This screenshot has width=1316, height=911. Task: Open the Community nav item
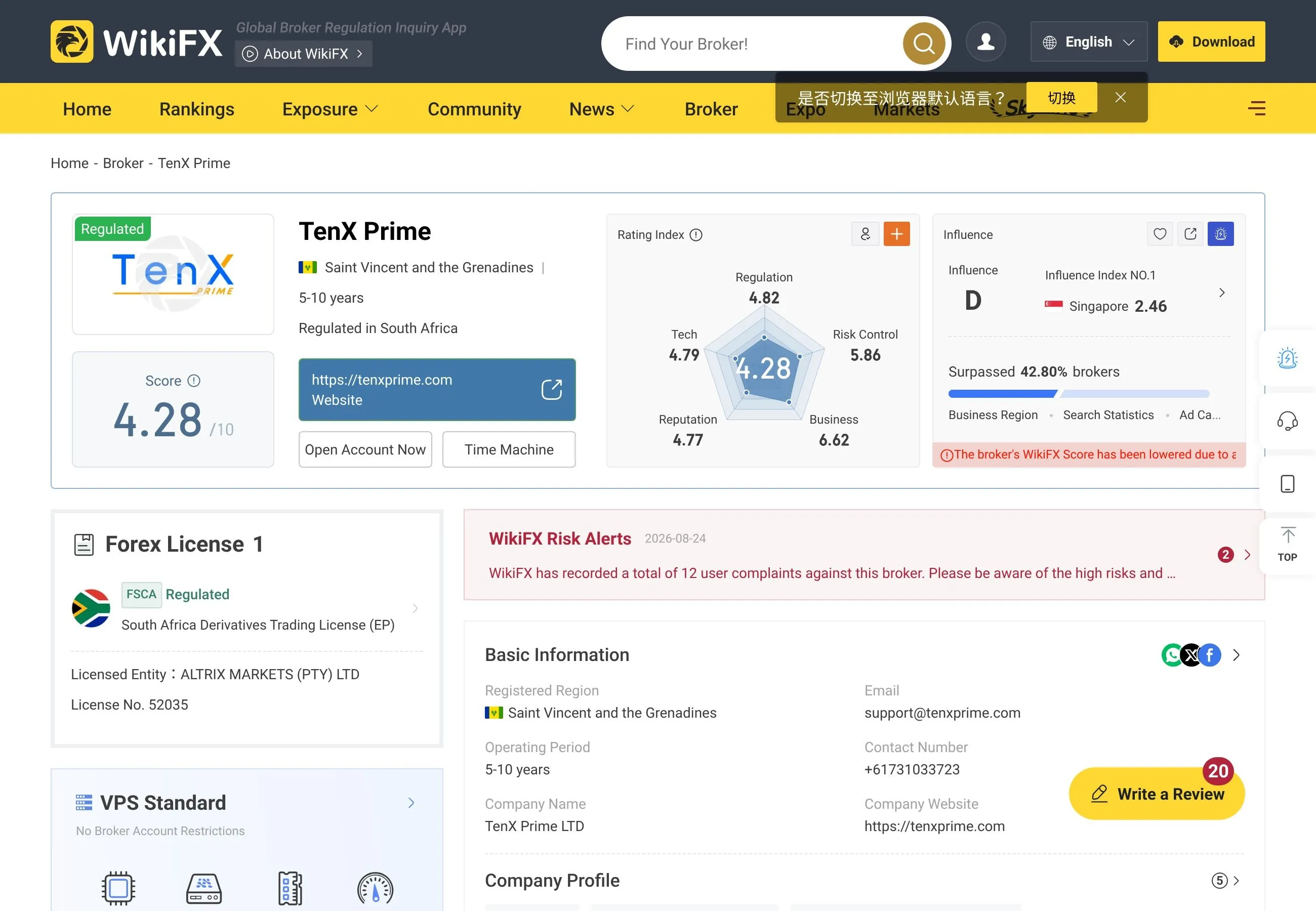[475, 109]
